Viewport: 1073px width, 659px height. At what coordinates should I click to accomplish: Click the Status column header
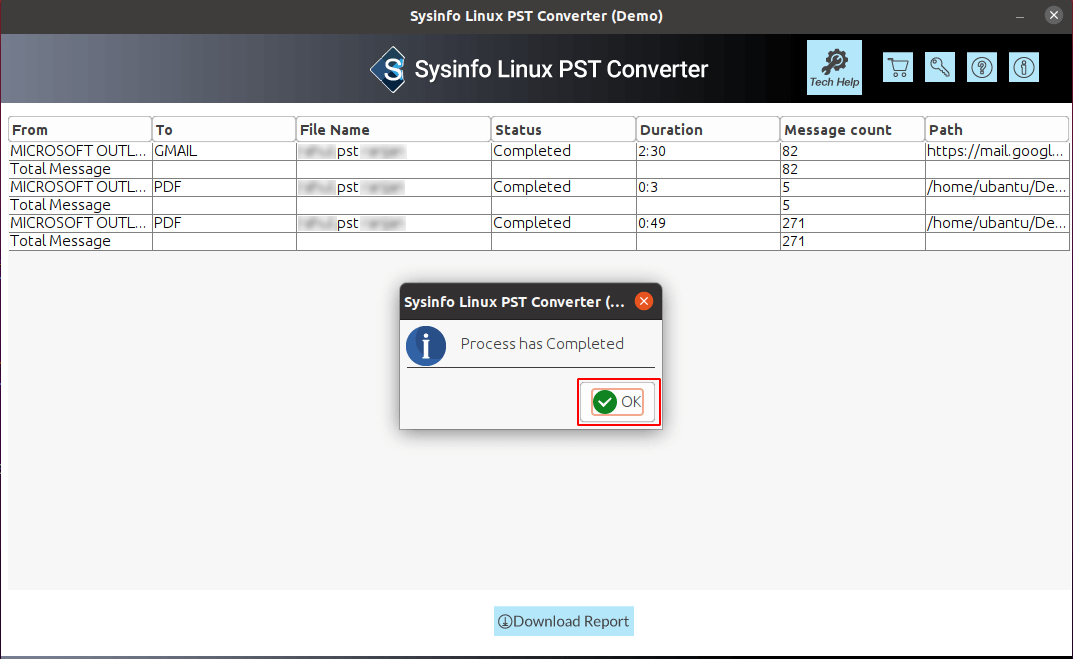563,129
